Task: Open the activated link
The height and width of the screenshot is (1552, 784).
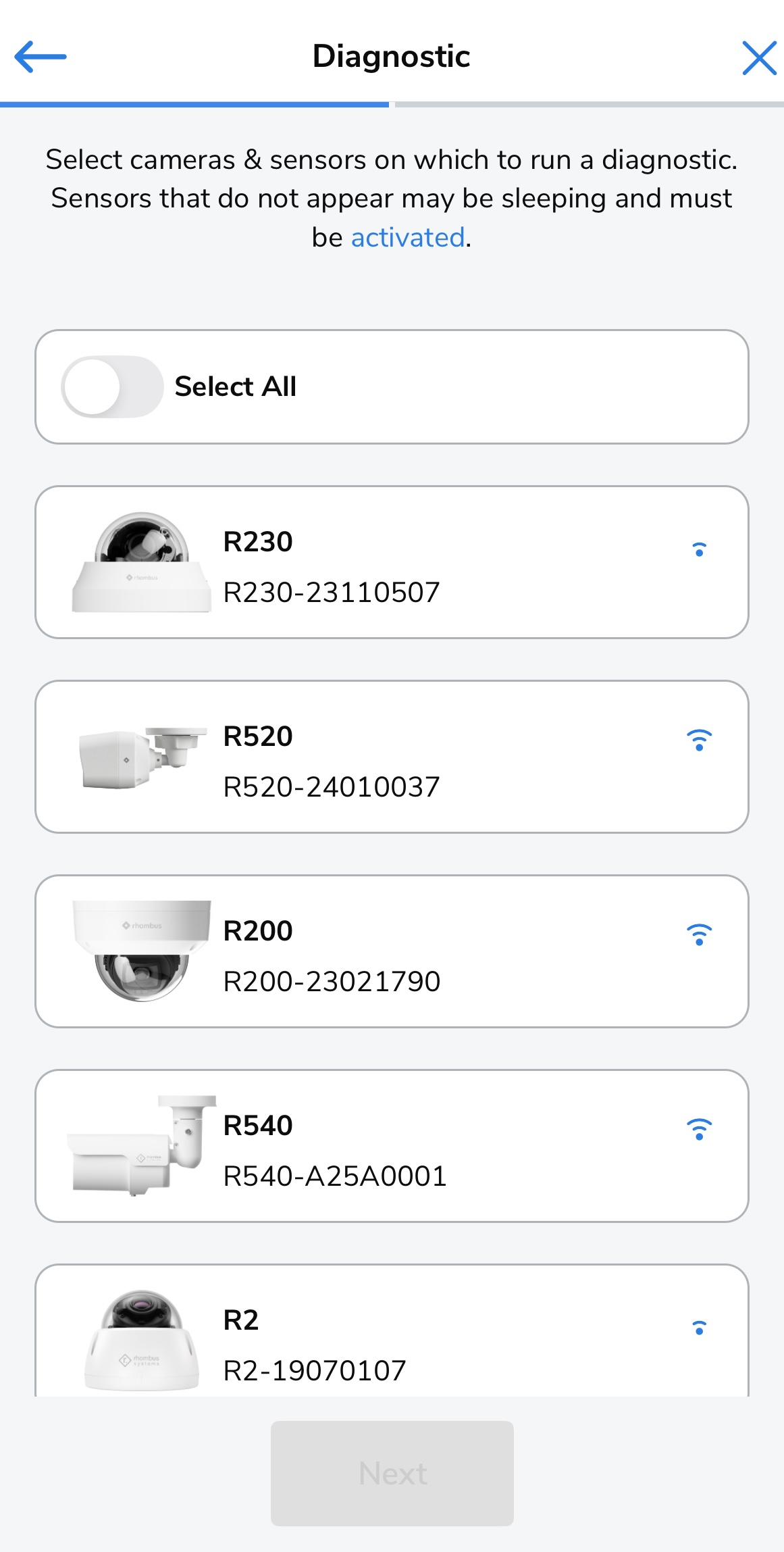Action: (x=408, y=238)
